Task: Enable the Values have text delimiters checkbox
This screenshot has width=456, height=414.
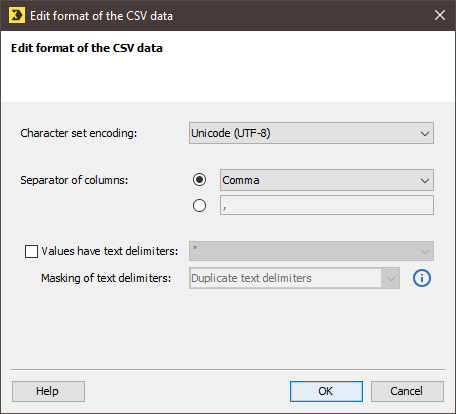Action: tap(31, 251)
